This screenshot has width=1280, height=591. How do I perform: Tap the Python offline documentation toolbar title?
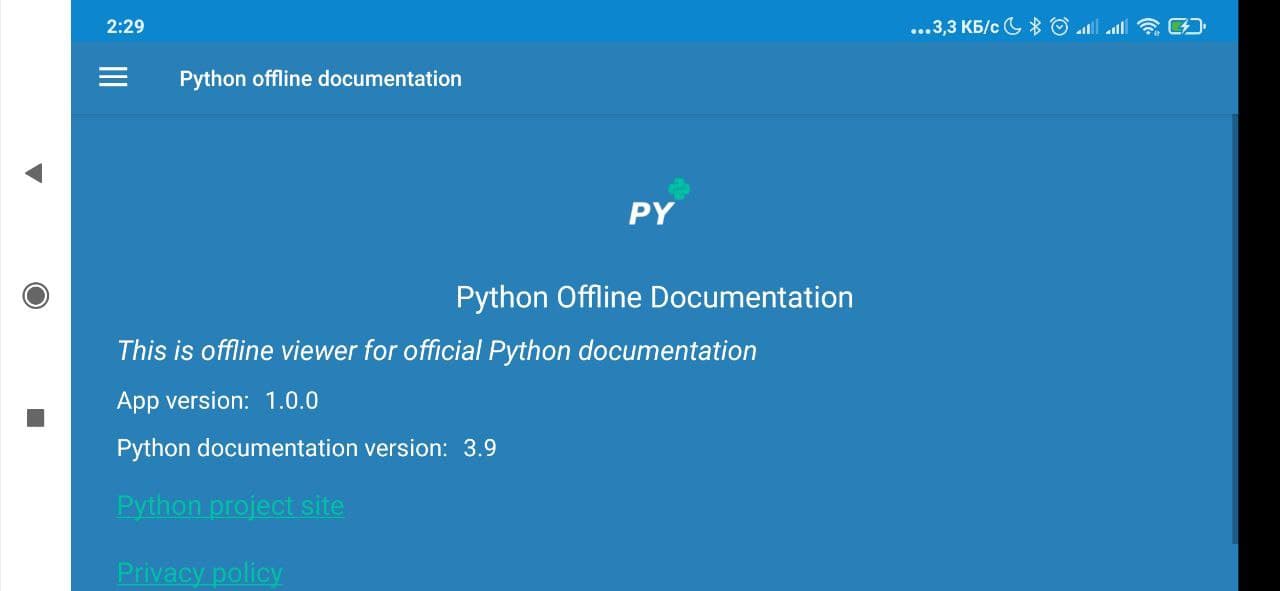[x=320, y=79]
